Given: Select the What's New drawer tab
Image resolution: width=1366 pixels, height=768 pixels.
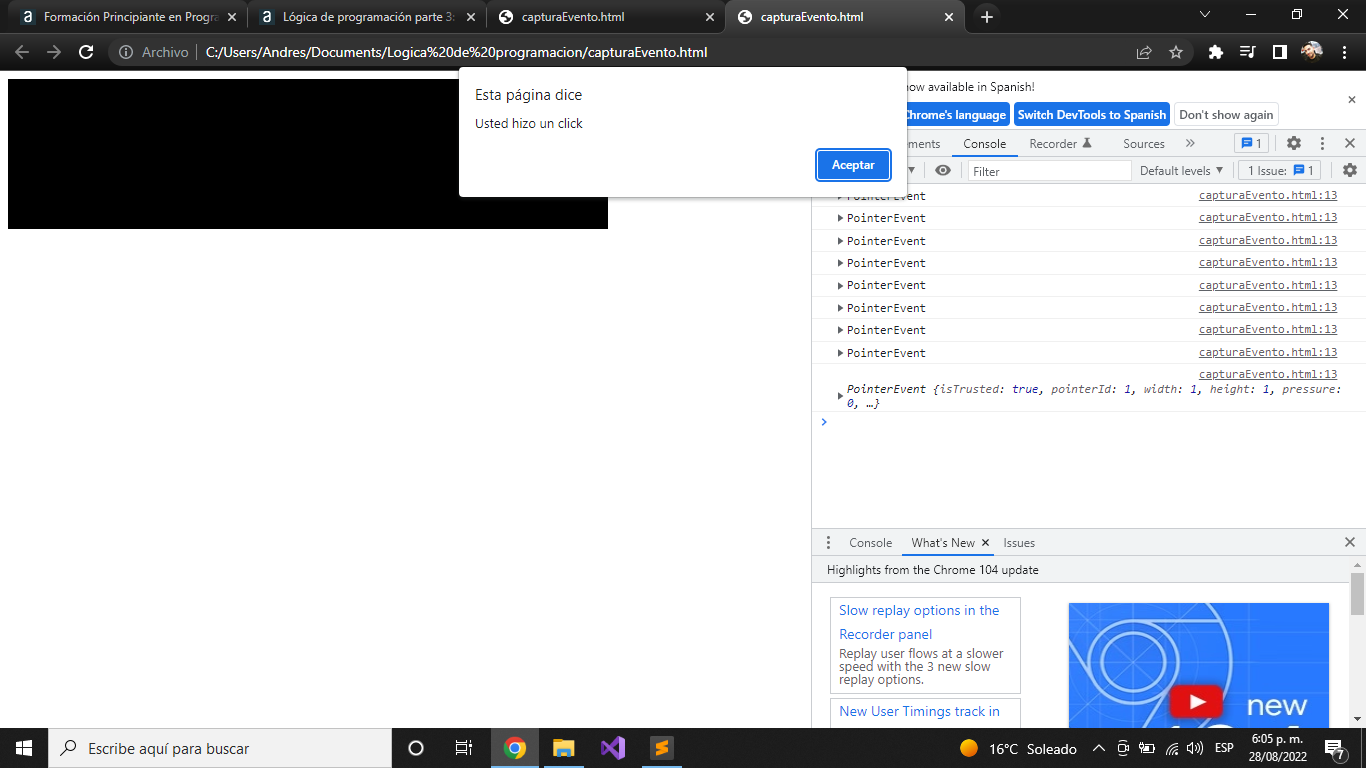Looking at the screenshot, I should click(x=943, y=543).
